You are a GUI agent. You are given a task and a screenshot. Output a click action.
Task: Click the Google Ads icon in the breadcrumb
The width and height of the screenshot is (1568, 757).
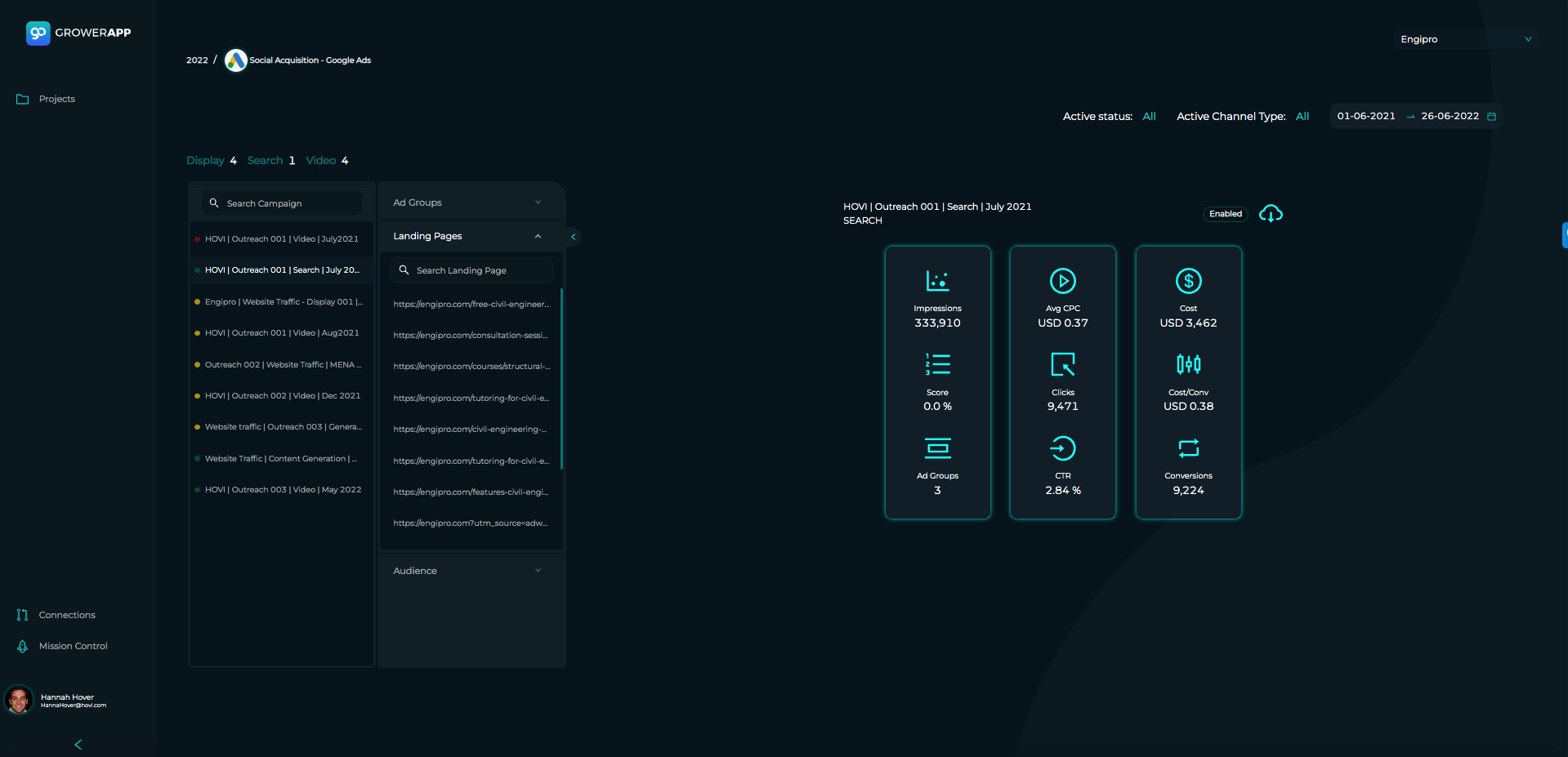235,60
